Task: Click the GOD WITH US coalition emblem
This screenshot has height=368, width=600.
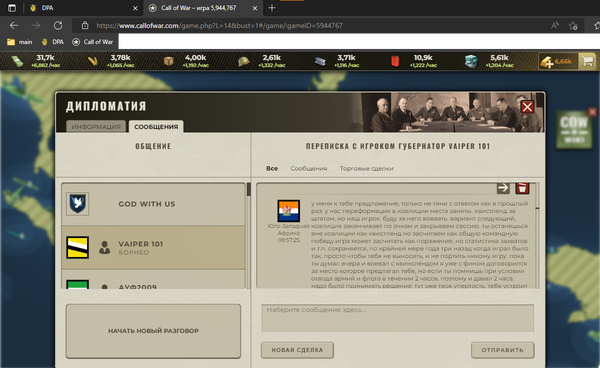Action: [77, 204]
